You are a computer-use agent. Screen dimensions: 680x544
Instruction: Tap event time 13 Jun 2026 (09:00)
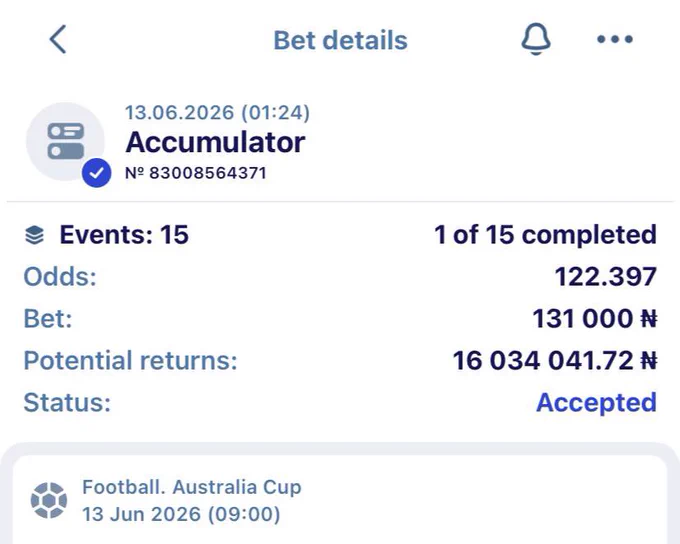tap(181, 515)
